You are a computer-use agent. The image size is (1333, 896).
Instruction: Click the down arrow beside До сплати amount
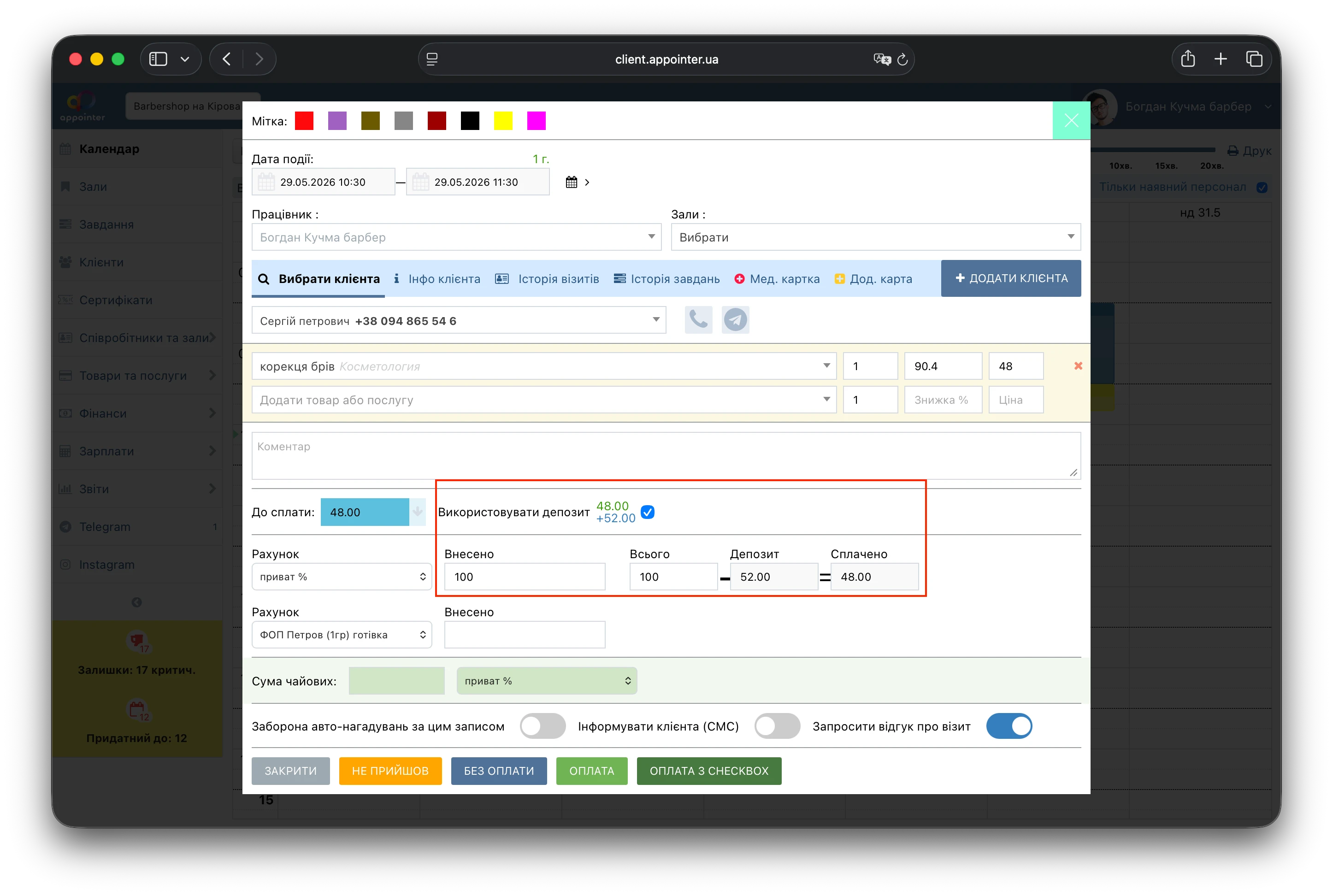(418, 512)
